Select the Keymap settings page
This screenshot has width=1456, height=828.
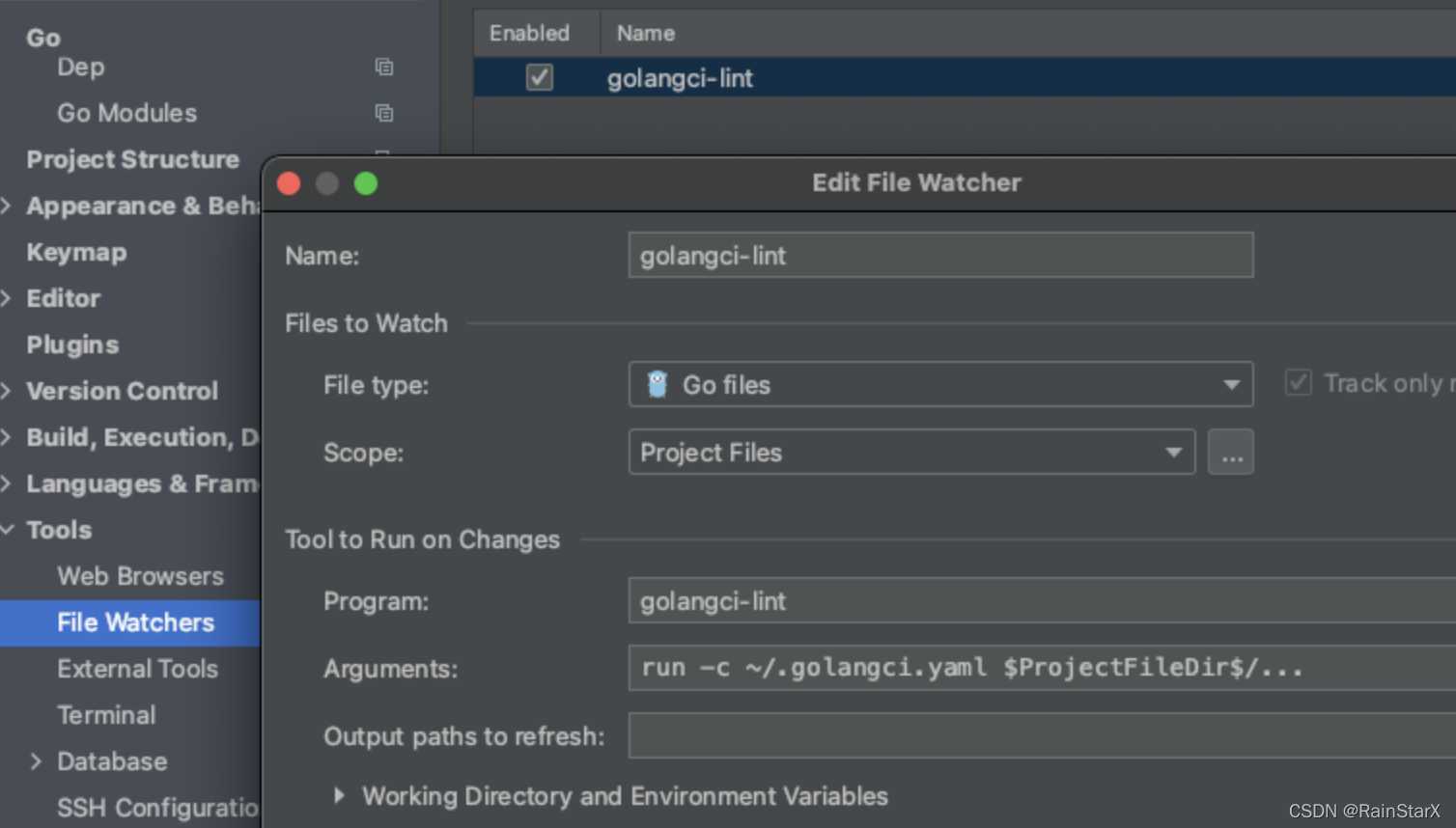[x=76, y=252]
